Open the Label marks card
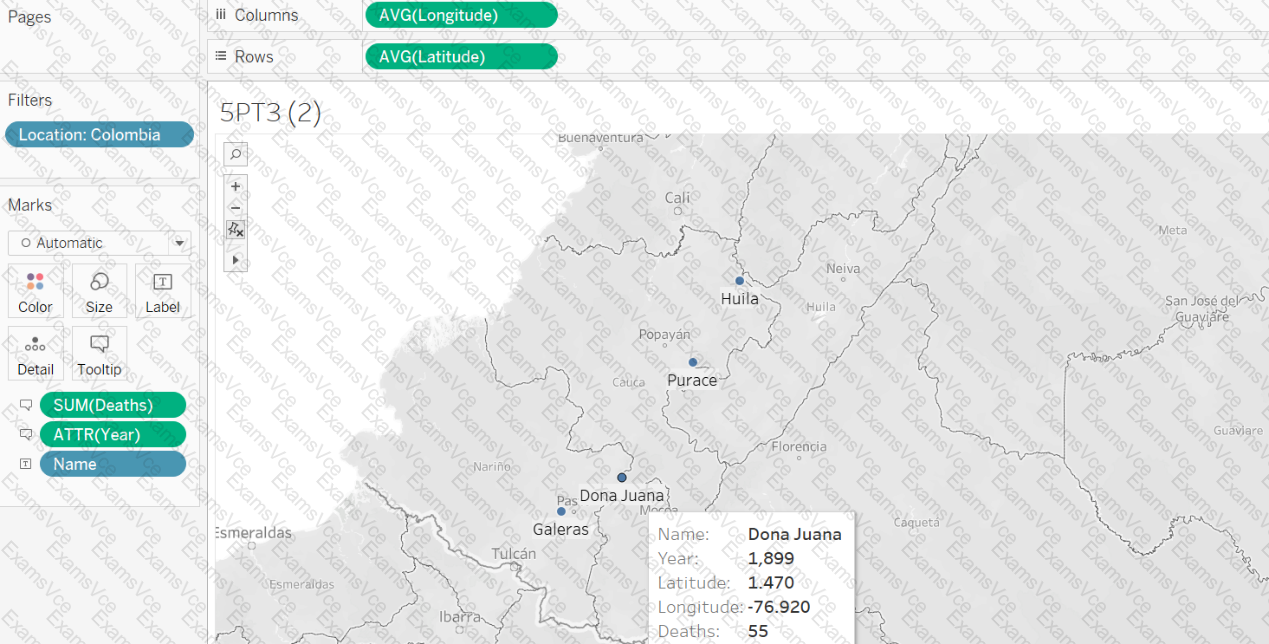Viewport: 1269px width, 644px height. (x=162, y=291)
